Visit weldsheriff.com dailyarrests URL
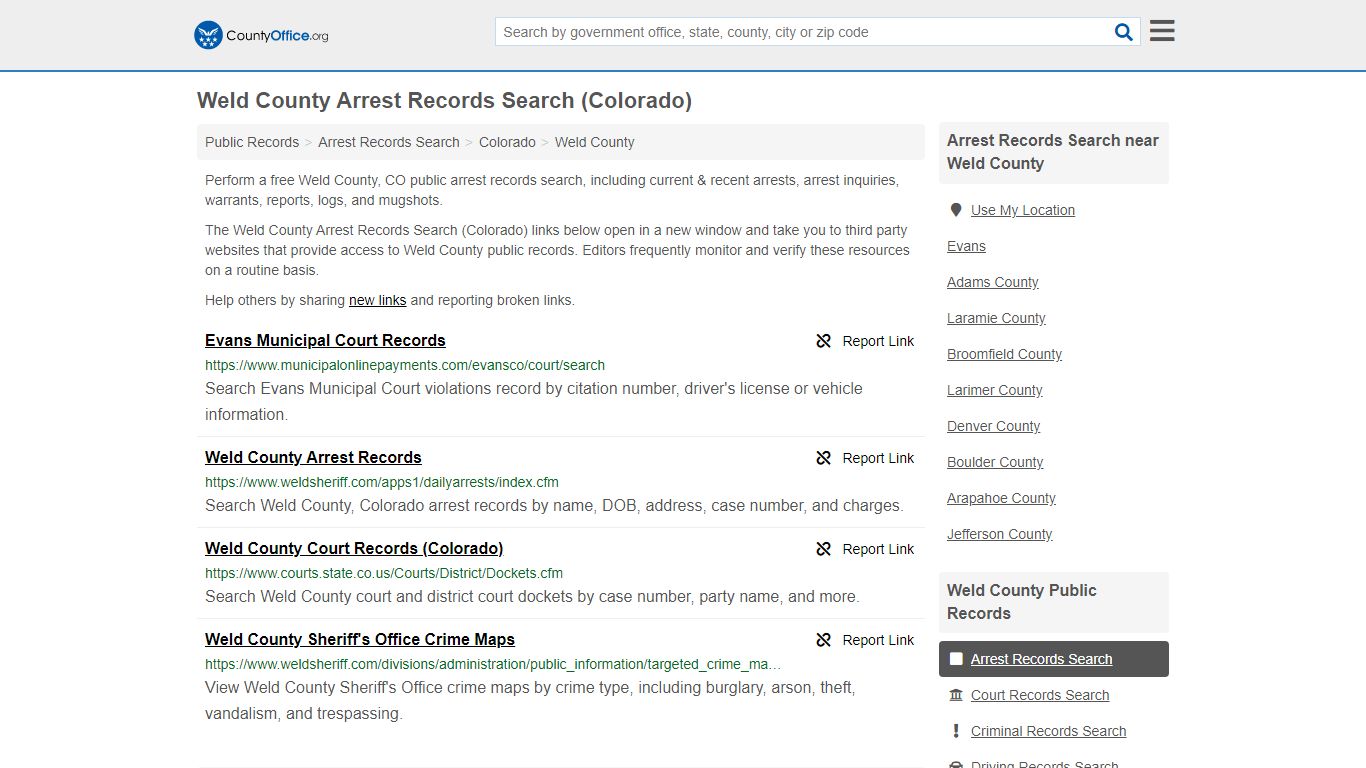The height and width of the screenshot is (768, 1366). tap(382, 482)
